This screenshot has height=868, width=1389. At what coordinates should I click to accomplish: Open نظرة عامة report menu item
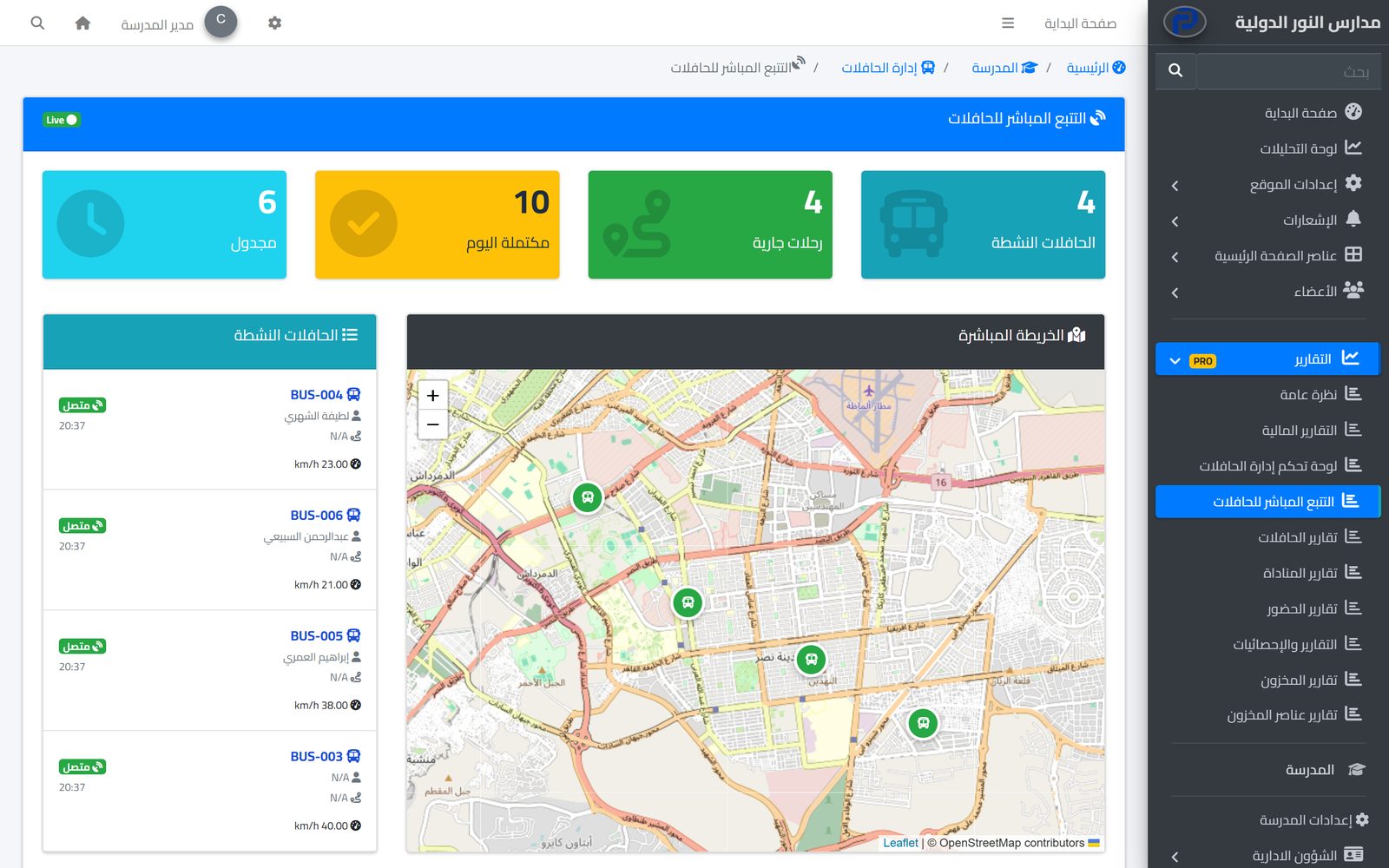click(1267, 394)
